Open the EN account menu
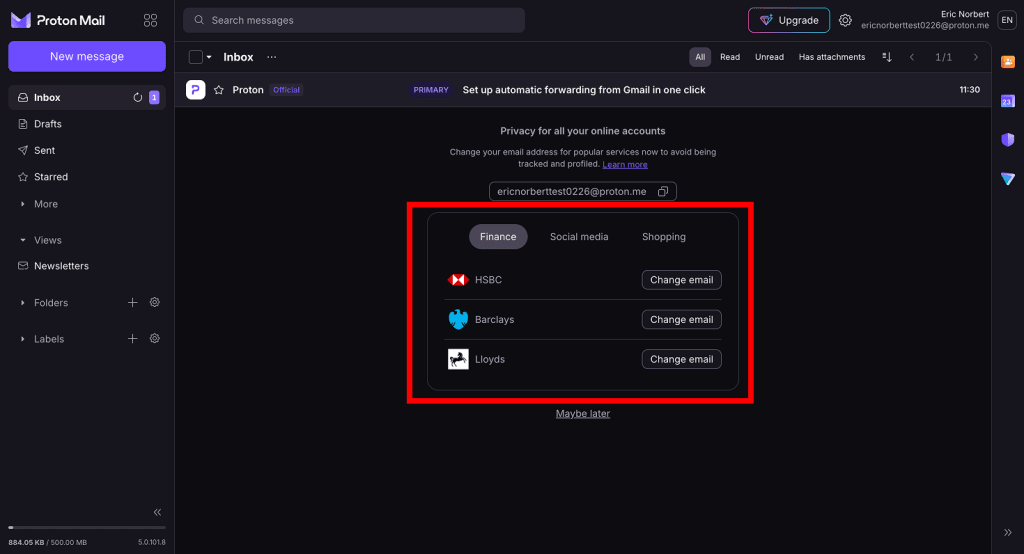The width and height of the screenshot is (1024, 554). (1007, 20)
